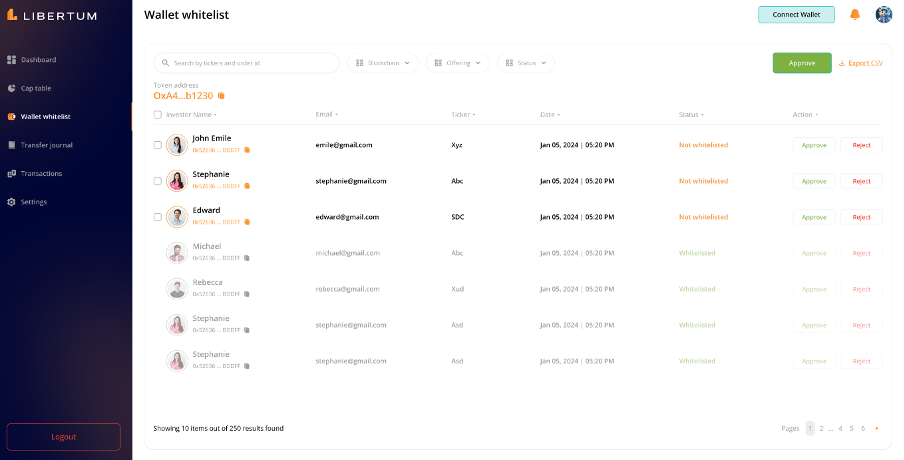904x460 pixels.
Task: Open the user profile avatar
Action: point(883,14)
